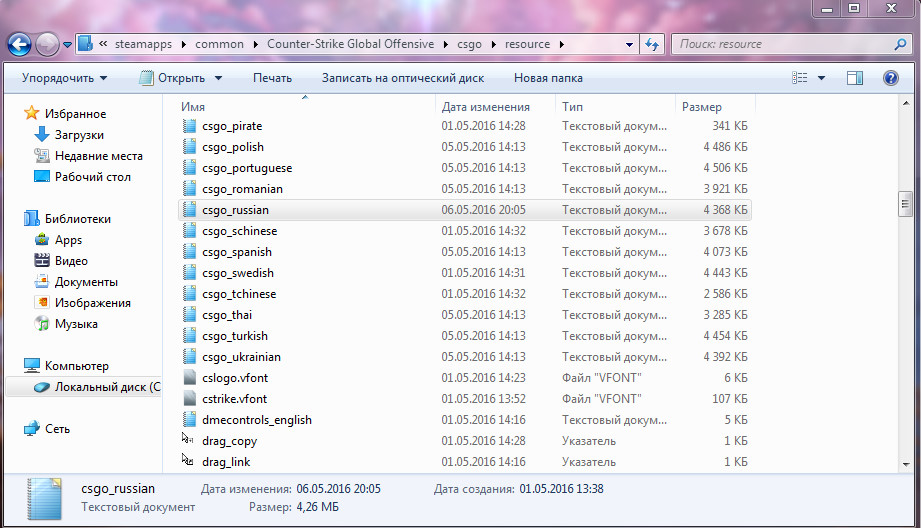Viewport: 921px width, 528px height.
Task: Select csgo in the address path
Action: pyautogui.click(x=469, y=44)
